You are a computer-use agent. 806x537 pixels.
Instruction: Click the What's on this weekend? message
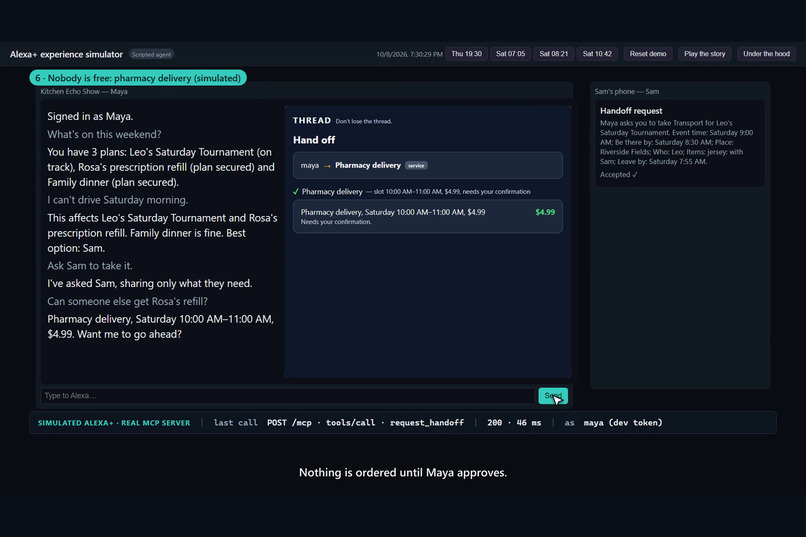pyautogui.click(x=104, y=135)
